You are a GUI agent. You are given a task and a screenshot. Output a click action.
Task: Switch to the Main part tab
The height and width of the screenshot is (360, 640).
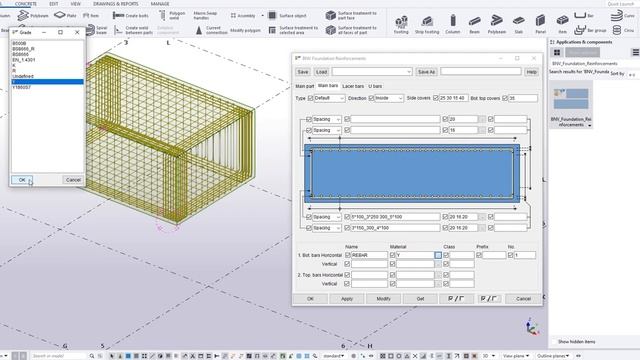click(304, 86)
